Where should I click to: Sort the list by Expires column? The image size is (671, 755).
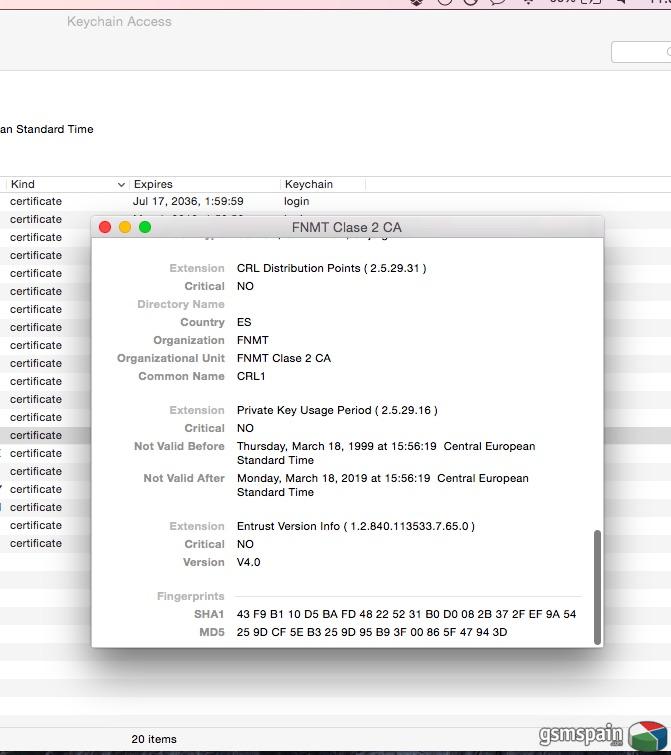205,184
